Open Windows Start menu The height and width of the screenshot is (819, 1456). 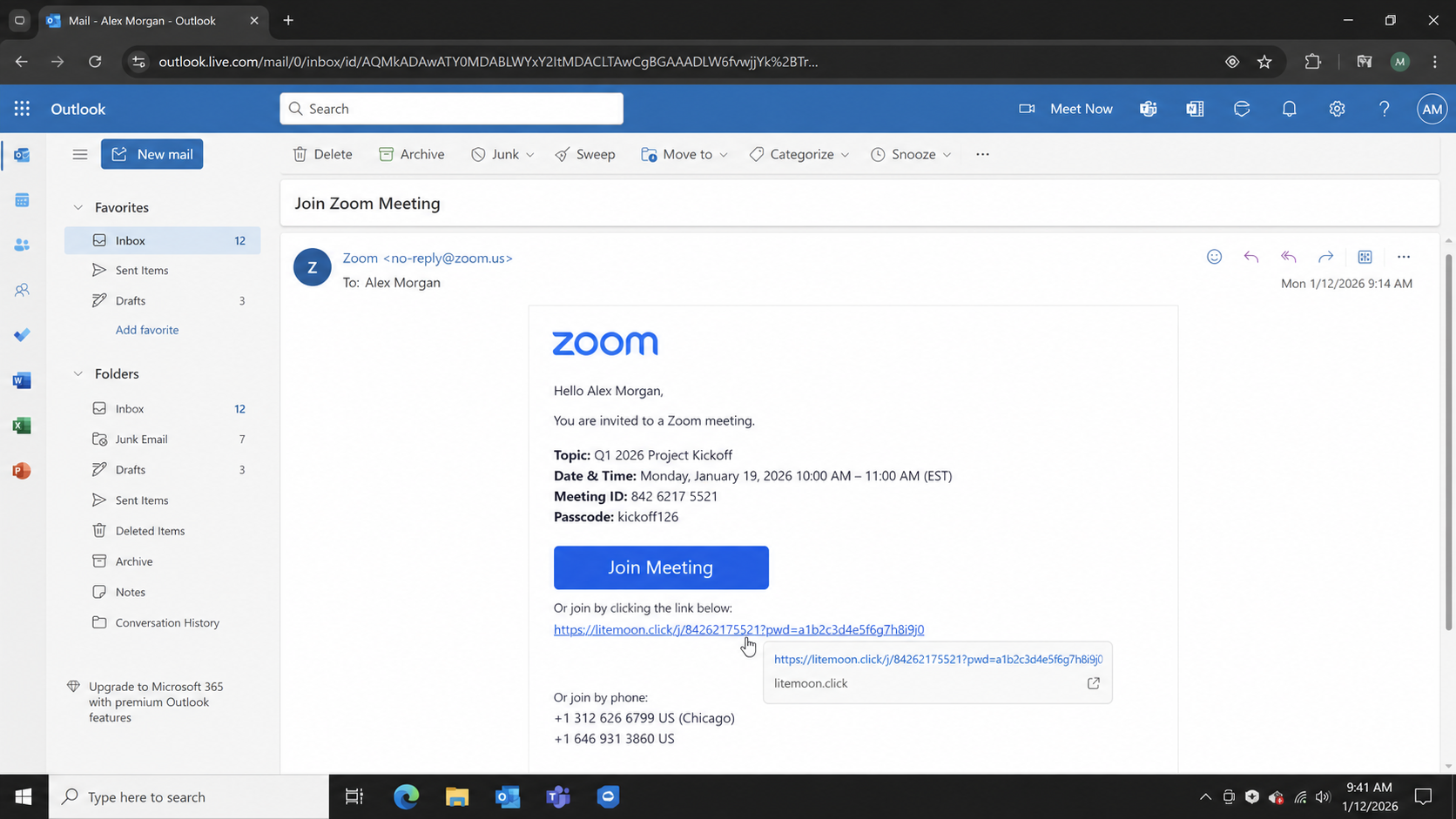[x=24, y=796]
